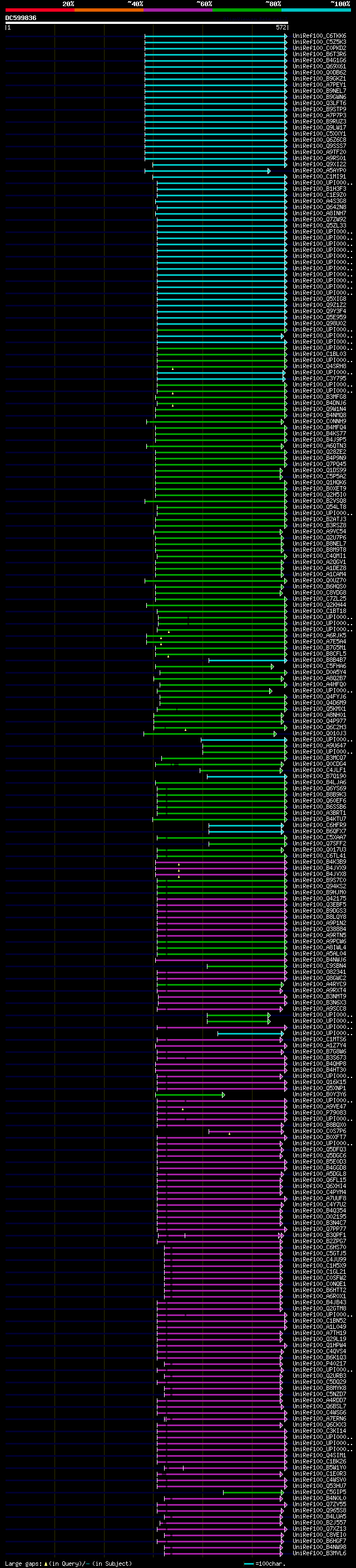Select hit UniRef100_Q7SFF2
This screenshot has height=1568, width=356.
tap(319, 844)
